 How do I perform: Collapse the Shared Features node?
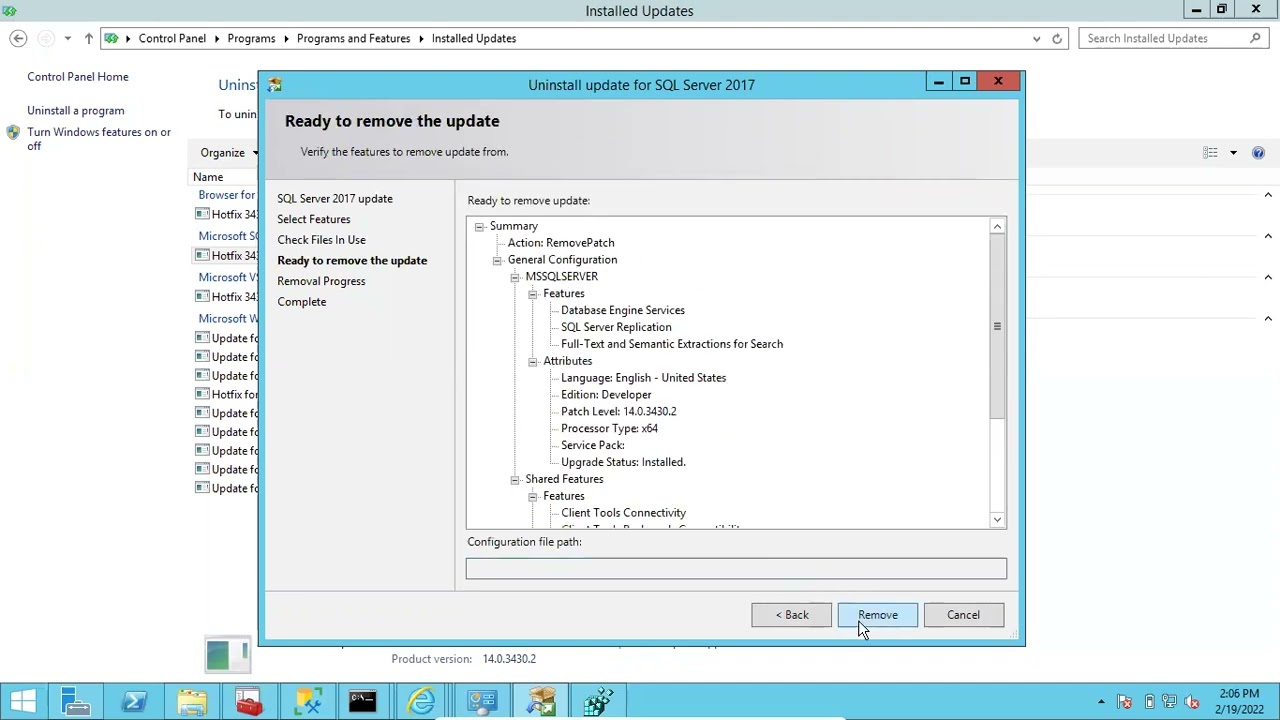(x=515, y=479)
